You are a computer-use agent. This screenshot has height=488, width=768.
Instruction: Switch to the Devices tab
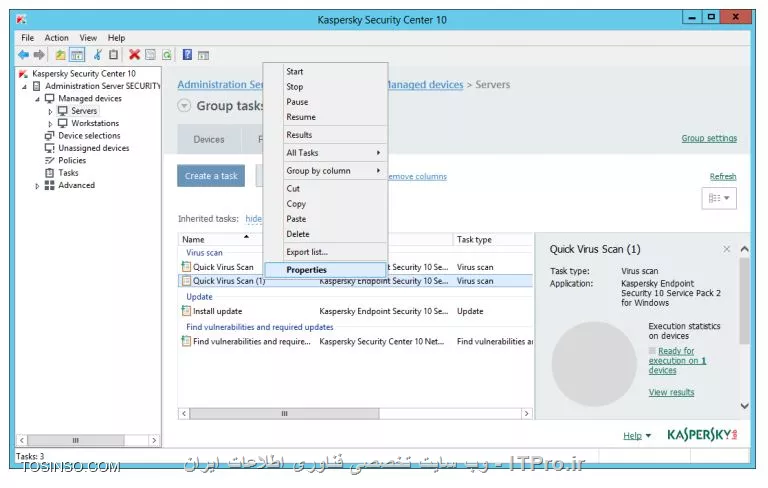point(209,140)
